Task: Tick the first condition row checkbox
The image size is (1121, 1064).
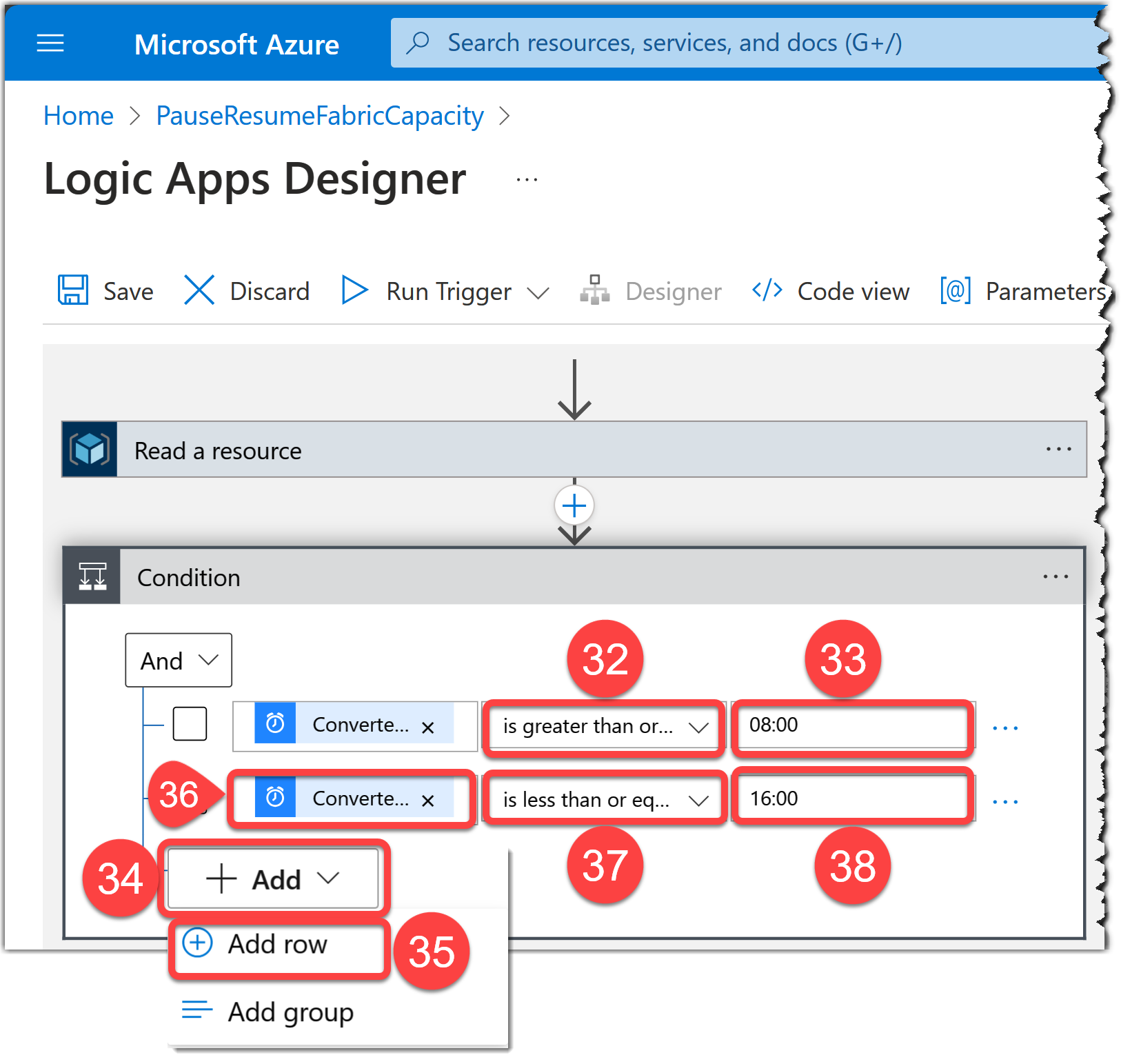Action: tap(190, 723)
